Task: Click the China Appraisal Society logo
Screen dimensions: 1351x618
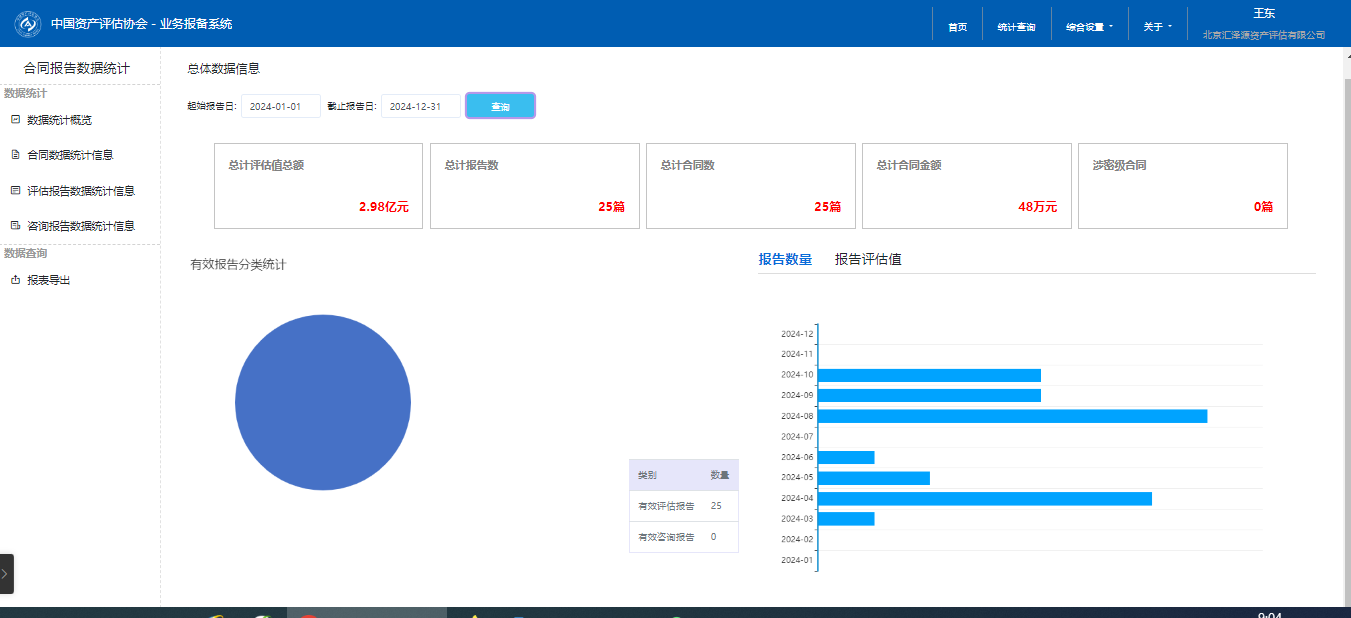Action: (x=27, y=23)
